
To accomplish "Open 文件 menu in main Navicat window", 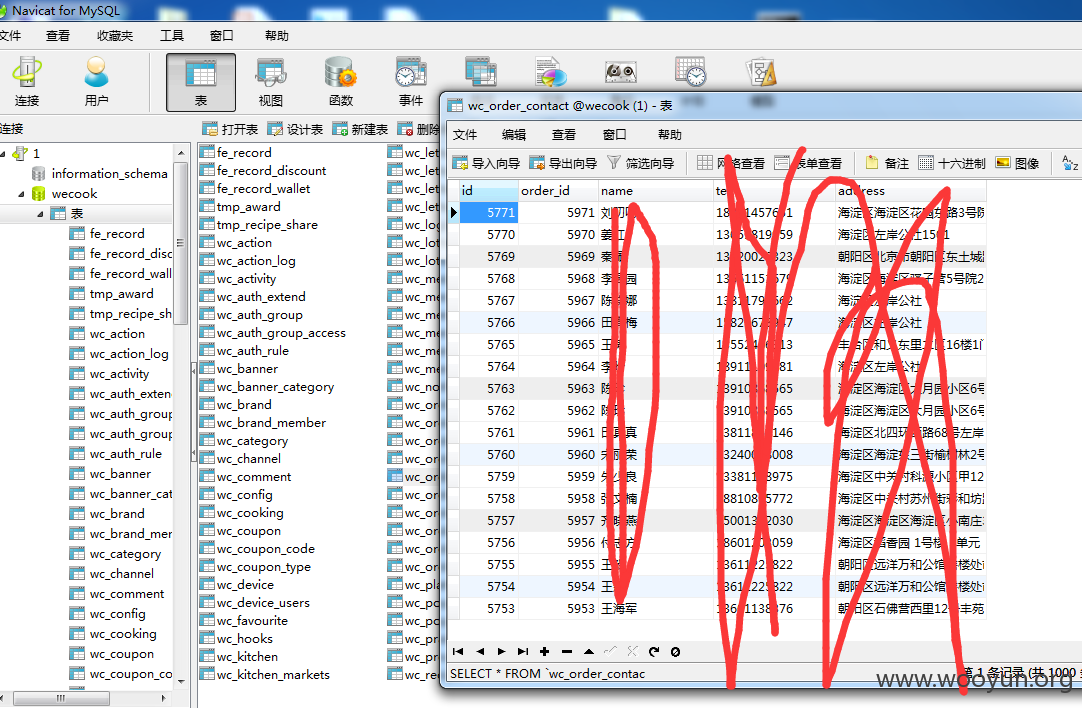I will (x=10, y=35).
